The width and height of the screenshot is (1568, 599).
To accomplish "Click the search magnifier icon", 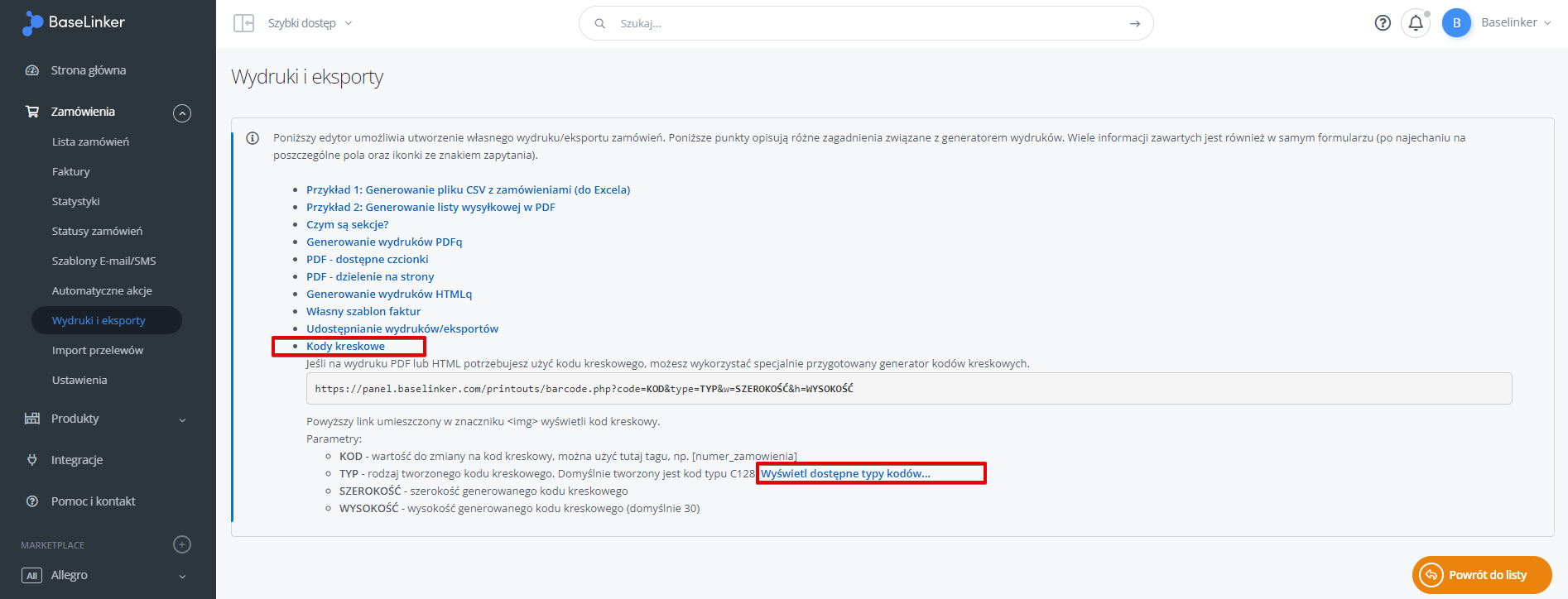I will click(600, 23).
